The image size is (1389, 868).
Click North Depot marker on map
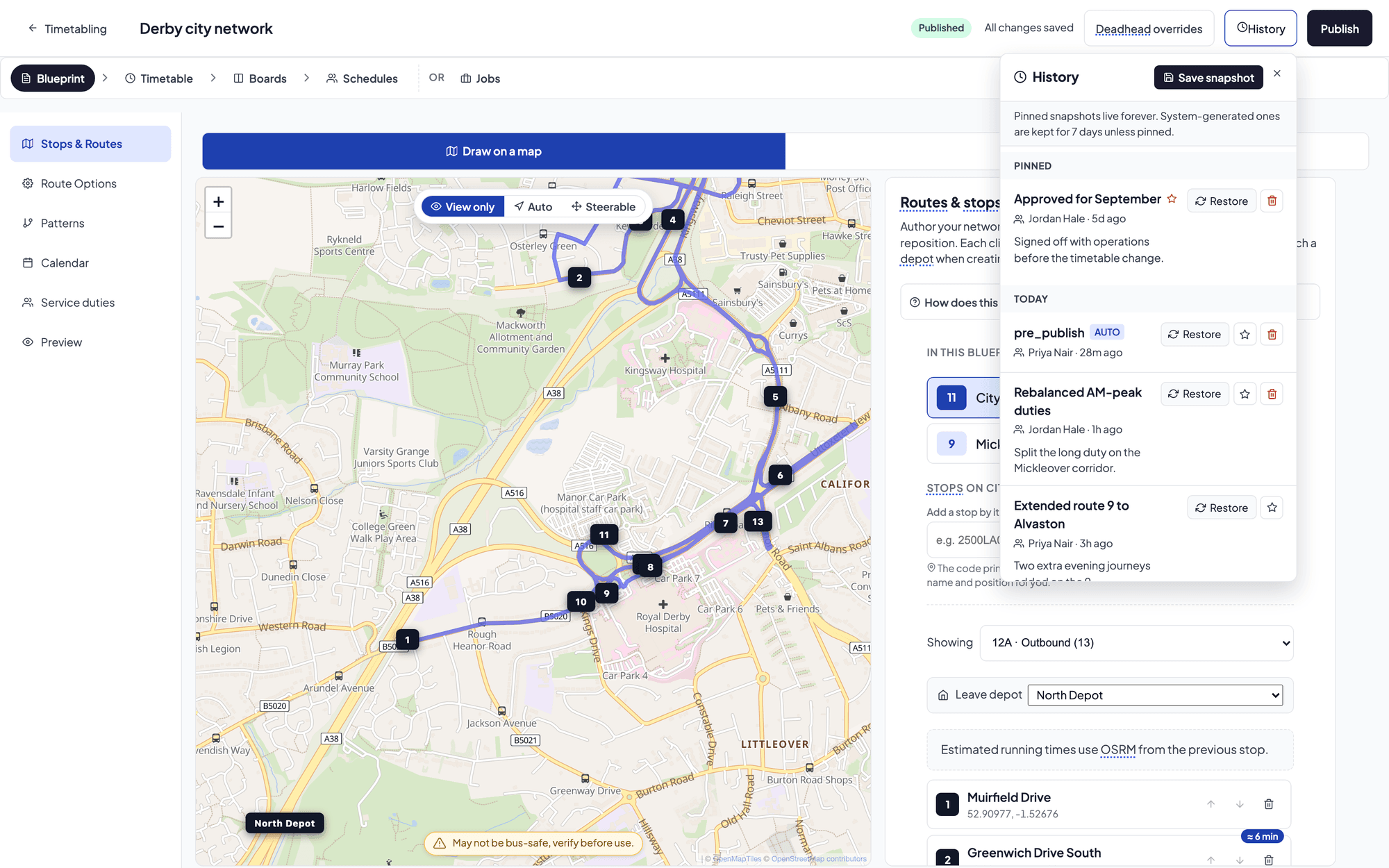click(x=285, y=823)
